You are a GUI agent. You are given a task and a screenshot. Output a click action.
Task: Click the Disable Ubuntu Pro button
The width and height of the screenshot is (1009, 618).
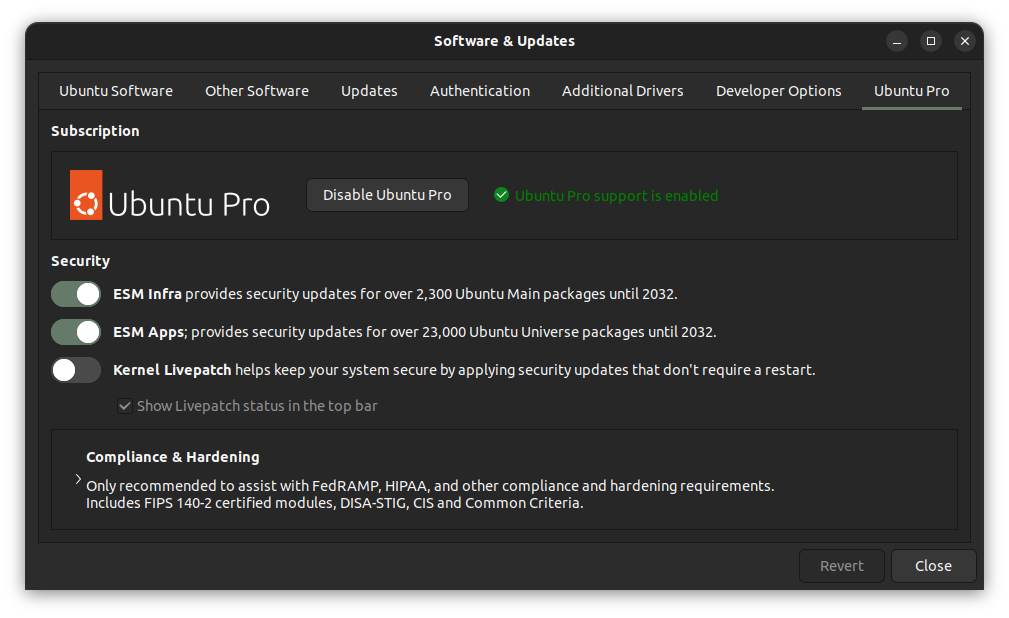point(387,195)
